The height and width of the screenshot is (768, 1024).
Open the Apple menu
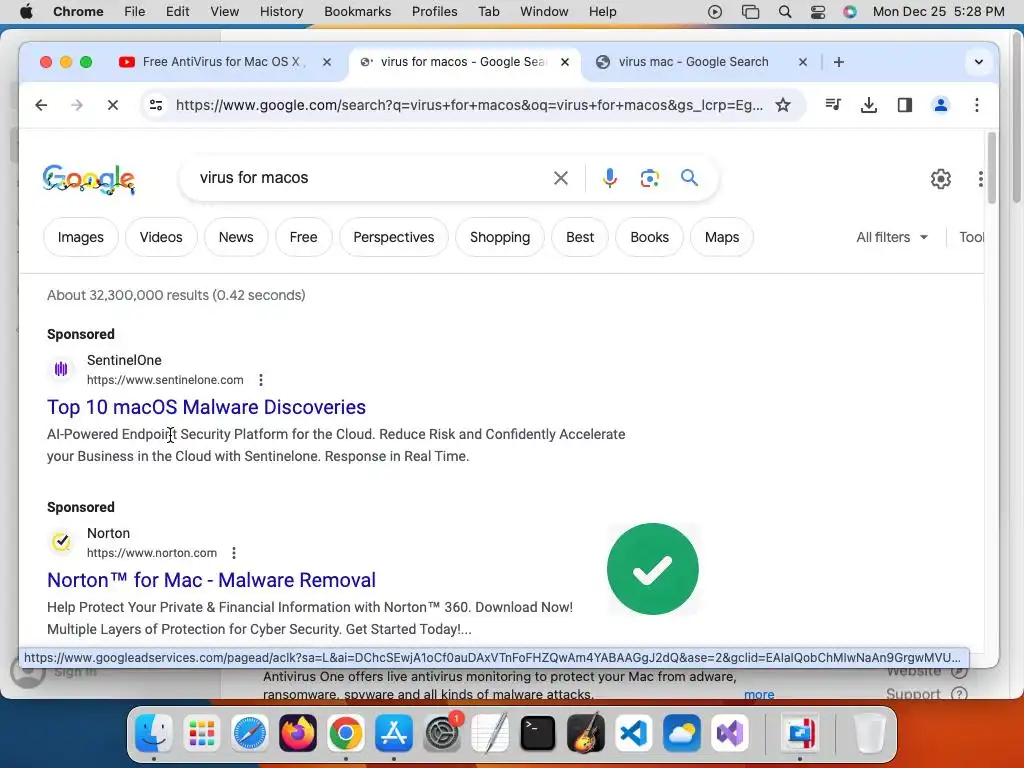tap(26, 11)
